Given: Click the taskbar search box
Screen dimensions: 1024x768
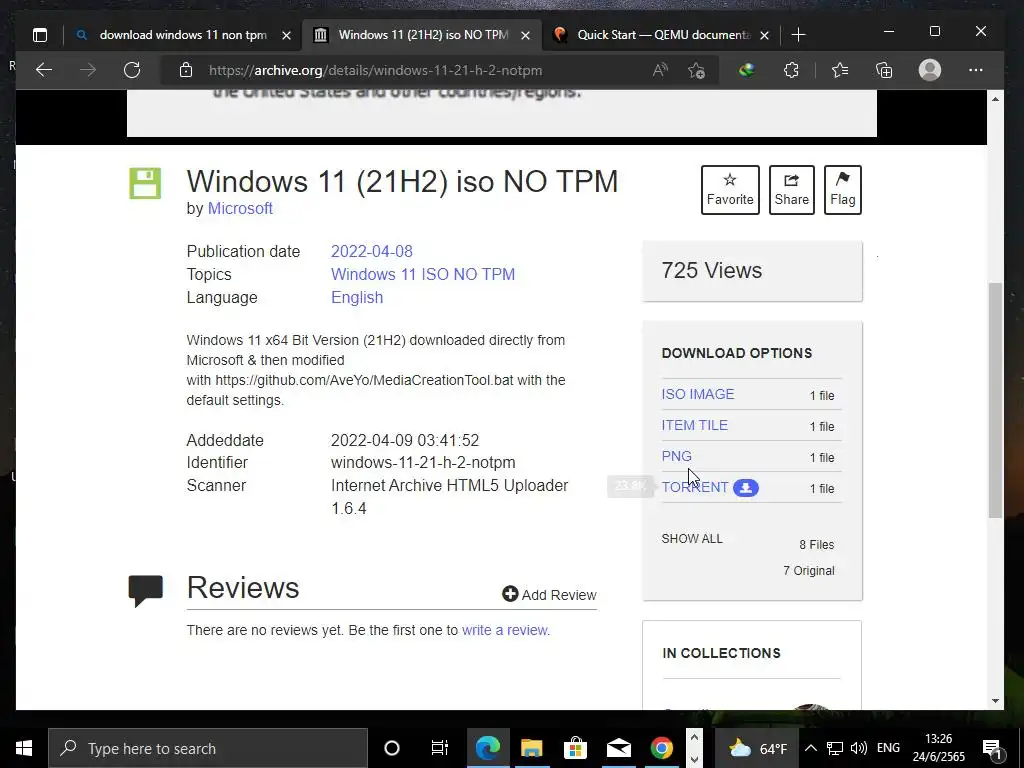Looking at the screenshot, I should pos(208,748).
